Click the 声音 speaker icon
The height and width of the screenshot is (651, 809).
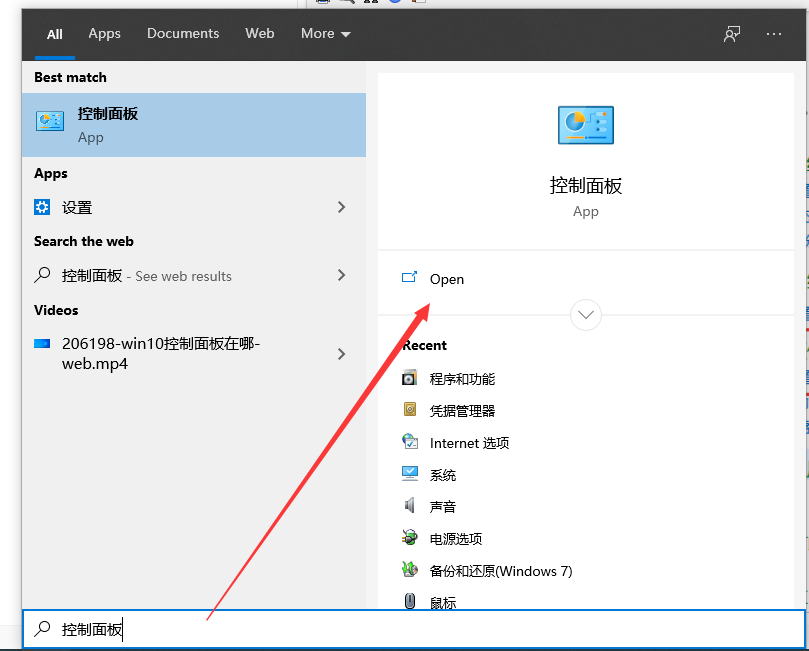coord(409,505)
